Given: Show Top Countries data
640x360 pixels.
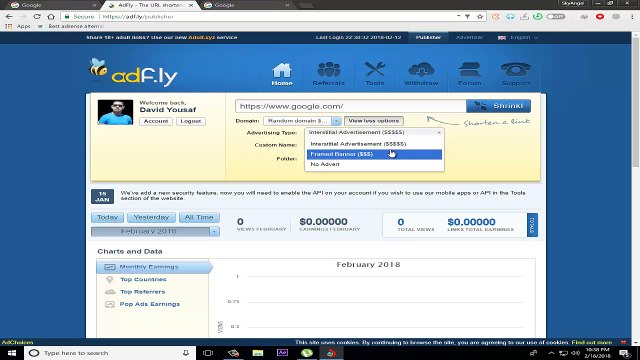Looking at the screenshot, I should [143, 280].
